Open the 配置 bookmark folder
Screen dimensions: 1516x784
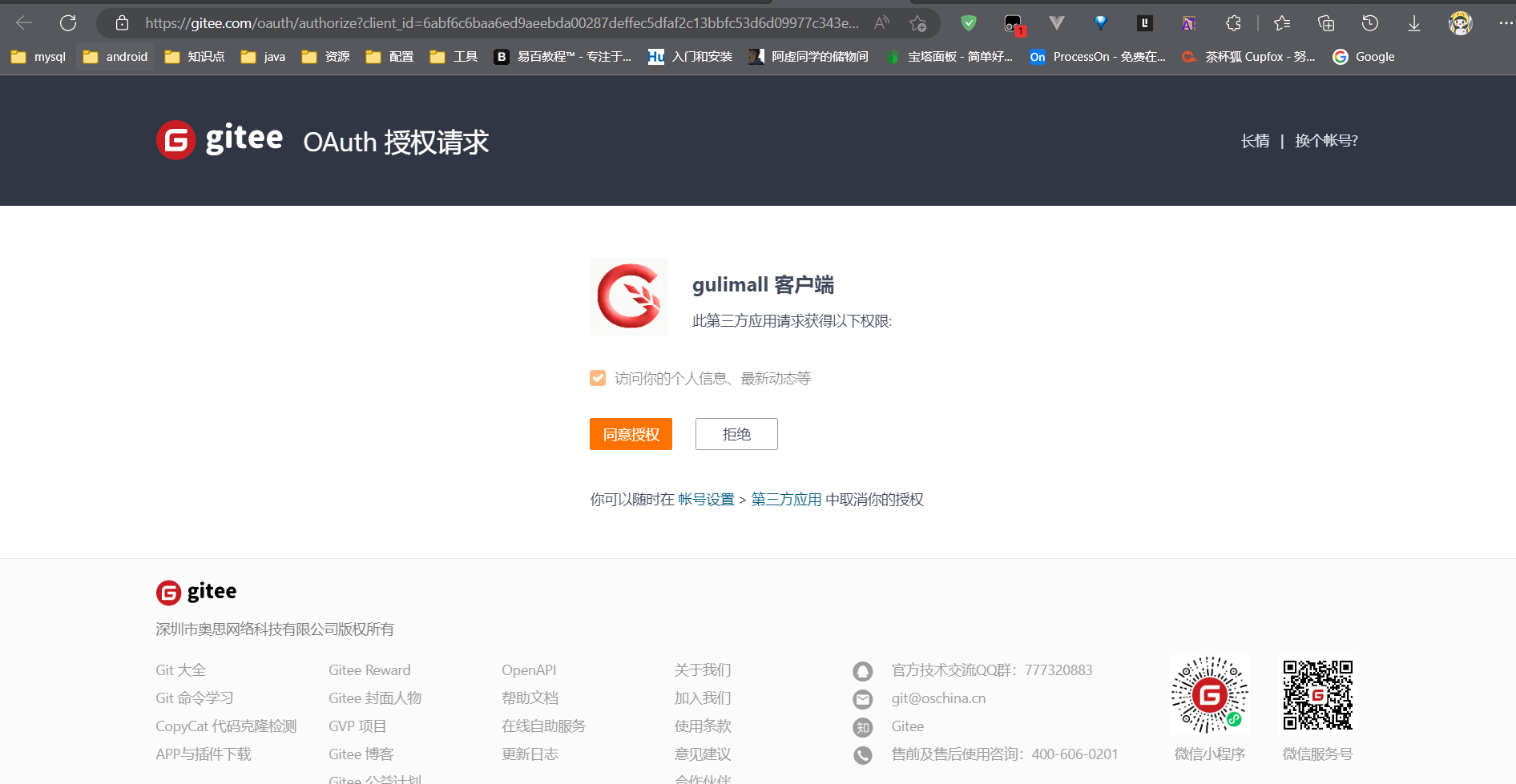[x=389, y=57]
